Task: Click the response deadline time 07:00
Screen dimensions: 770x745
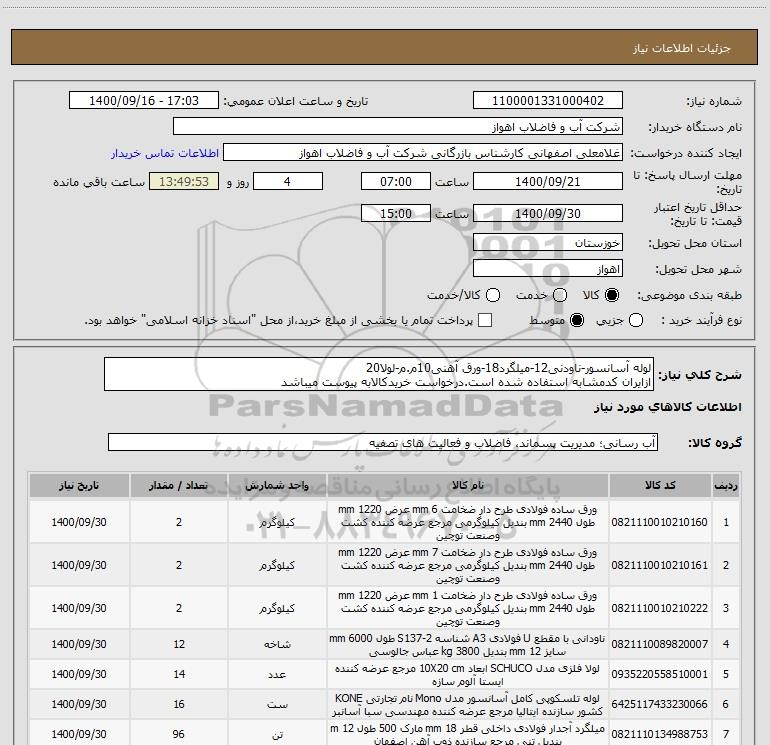Action: (x=396, y=182)
